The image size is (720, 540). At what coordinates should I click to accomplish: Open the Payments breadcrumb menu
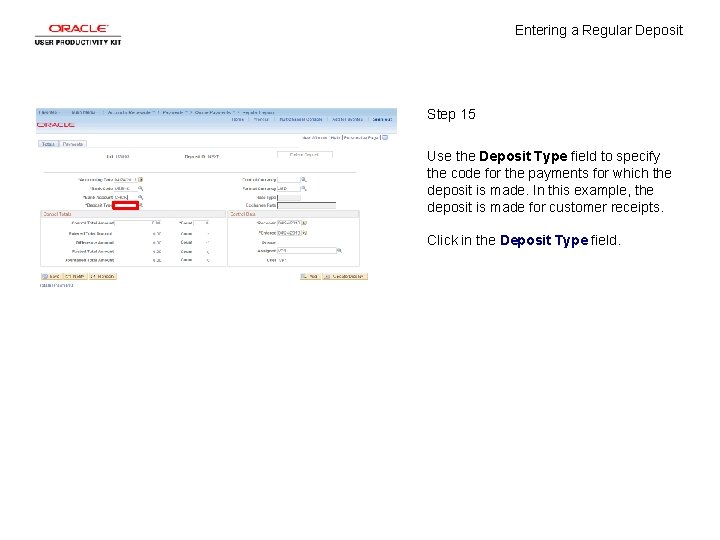pyautogui.click(x=173, y=112)
